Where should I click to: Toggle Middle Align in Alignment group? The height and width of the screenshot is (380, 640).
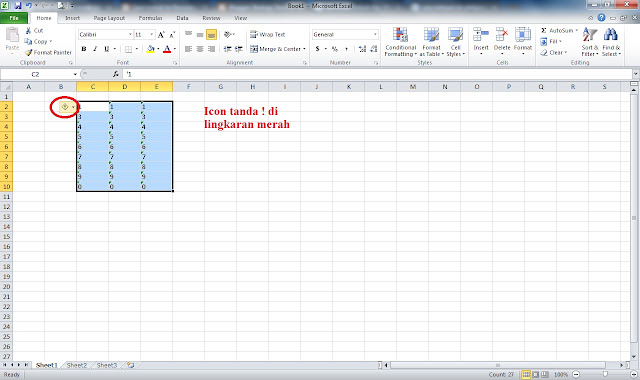point(200,34)
